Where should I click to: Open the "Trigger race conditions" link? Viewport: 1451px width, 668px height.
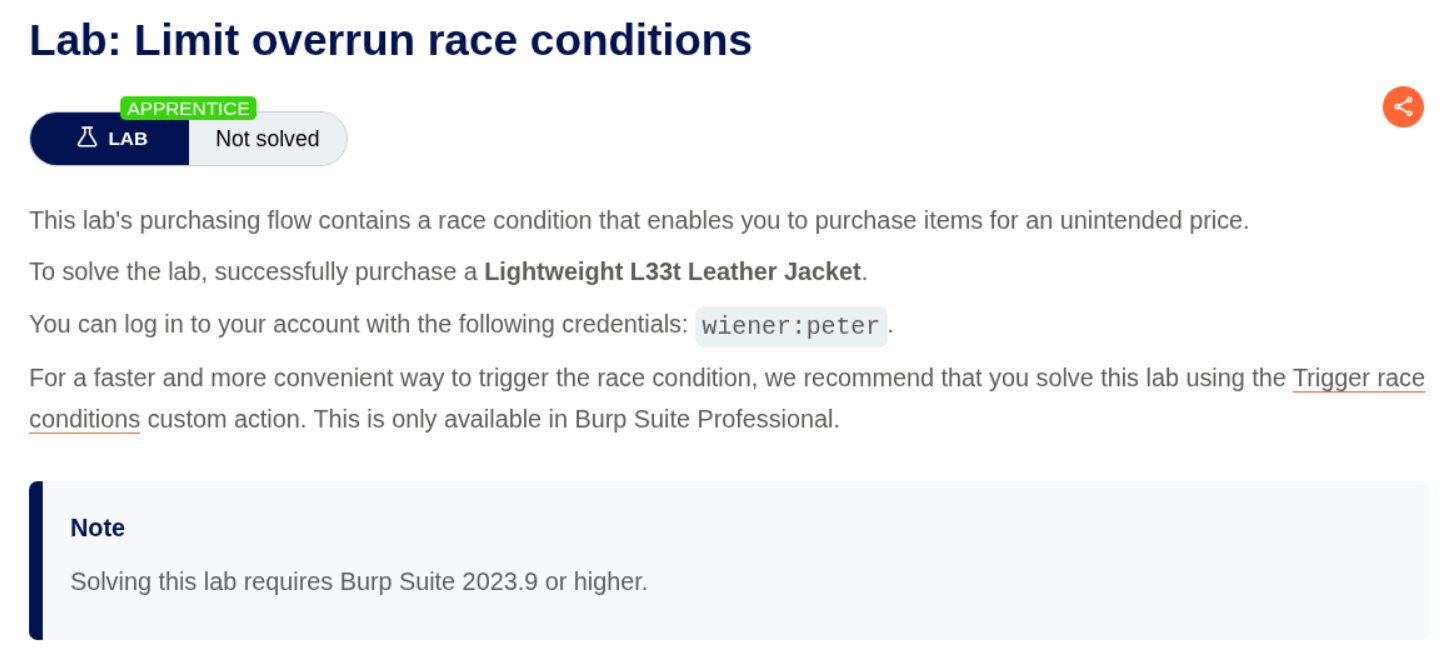[1358, 378]
